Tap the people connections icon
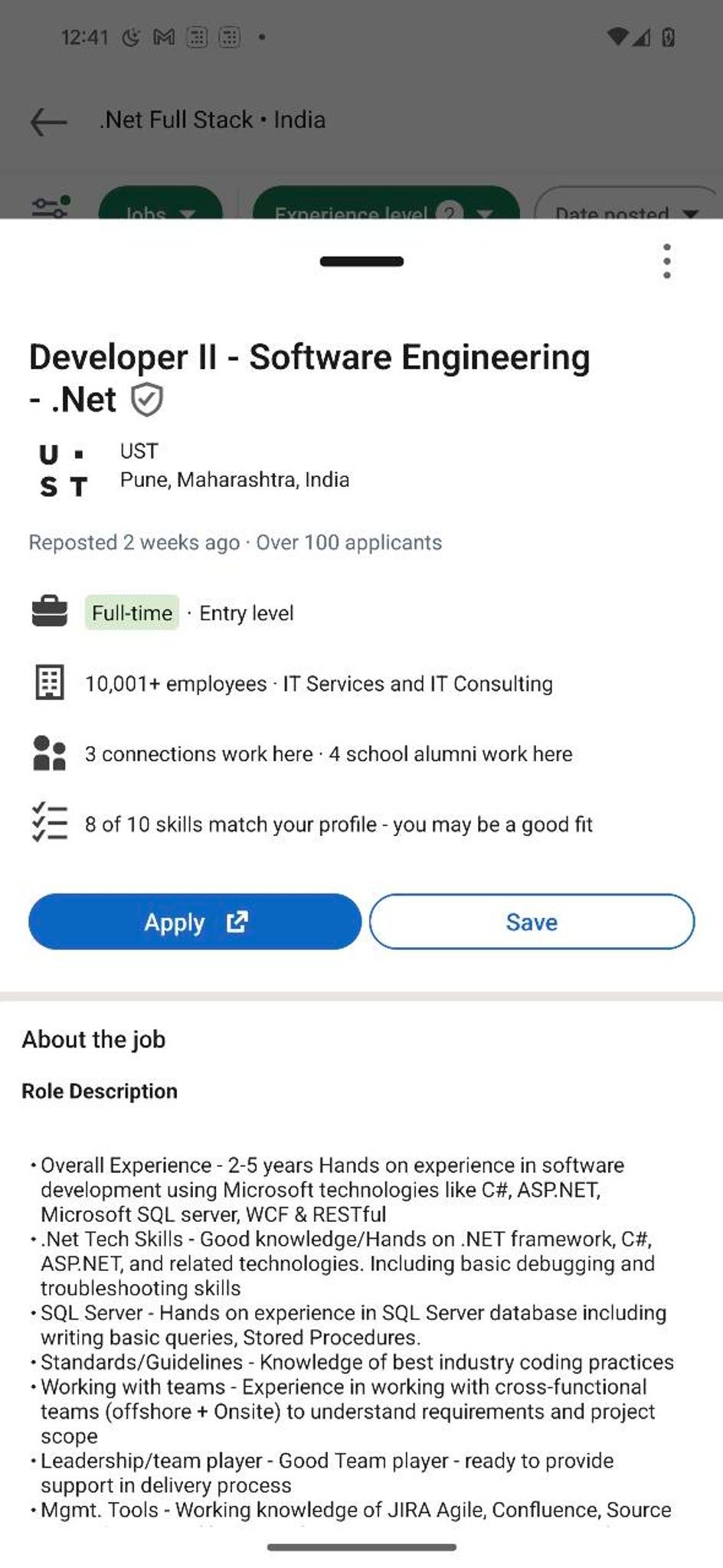This screenshot has width=723, height=1568. [50, 753]
